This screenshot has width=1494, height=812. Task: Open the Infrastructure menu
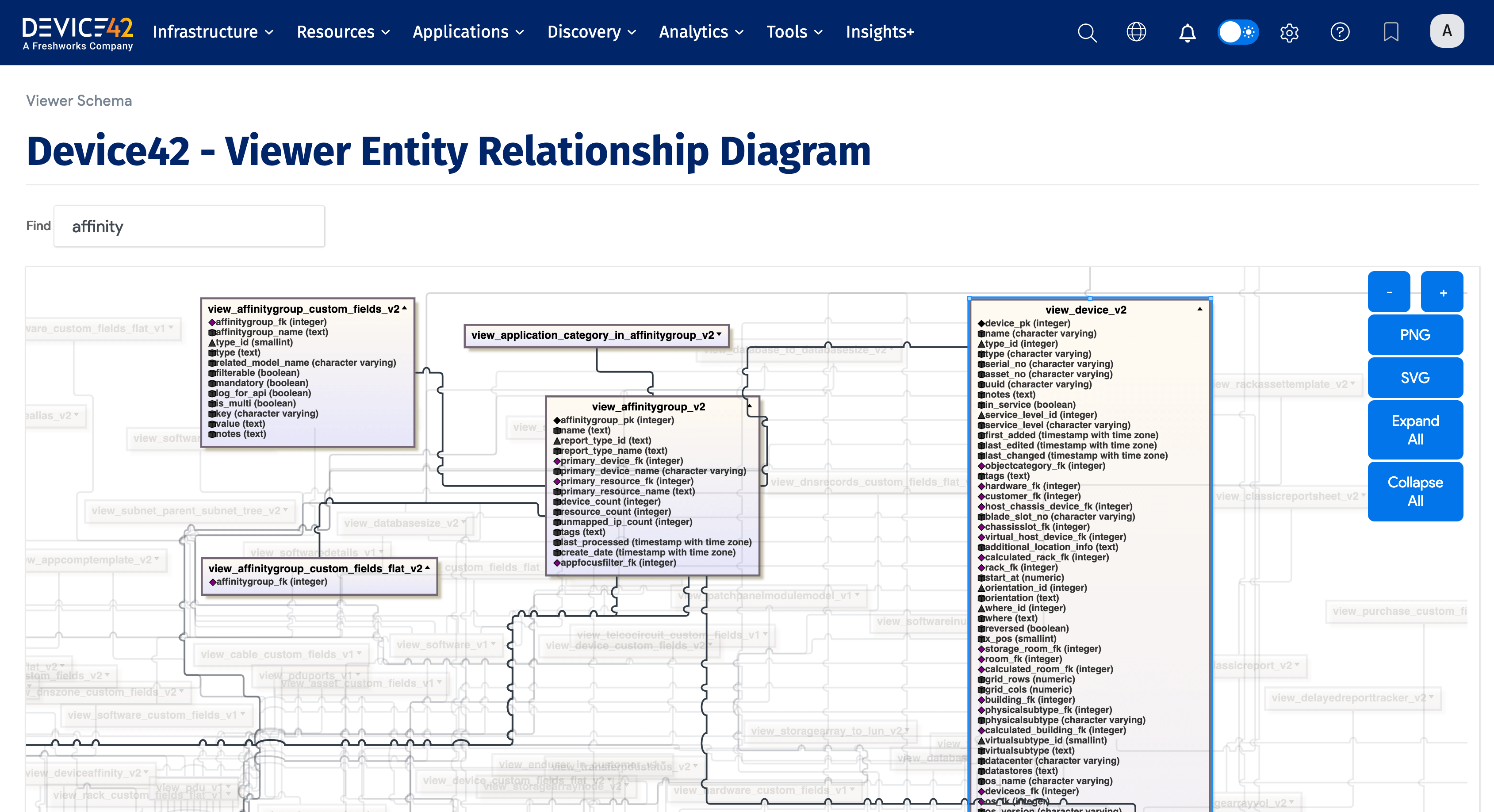(x=213, y=32)
